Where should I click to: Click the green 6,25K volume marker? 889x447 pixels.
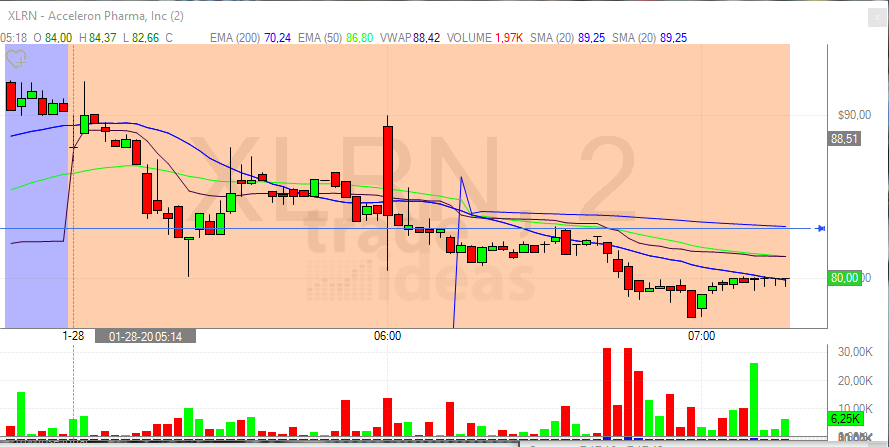845,419
